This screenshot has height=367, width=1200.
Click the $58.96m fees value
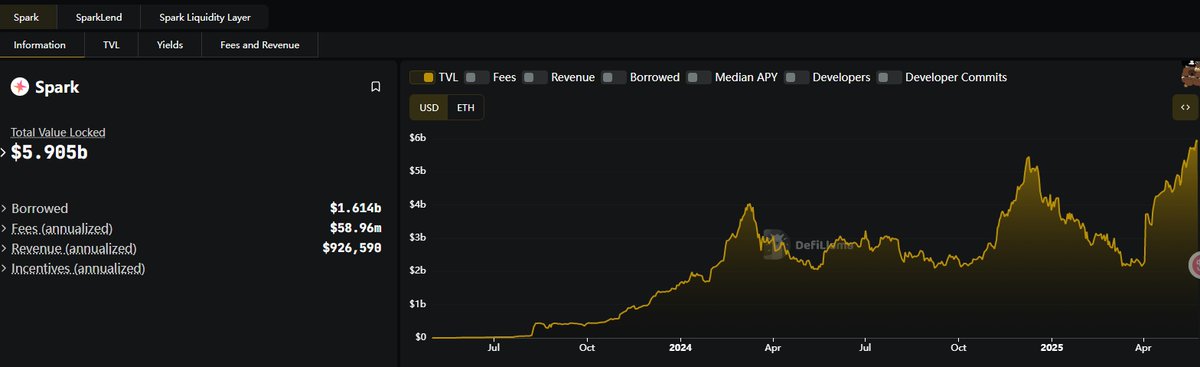[355, 228]
